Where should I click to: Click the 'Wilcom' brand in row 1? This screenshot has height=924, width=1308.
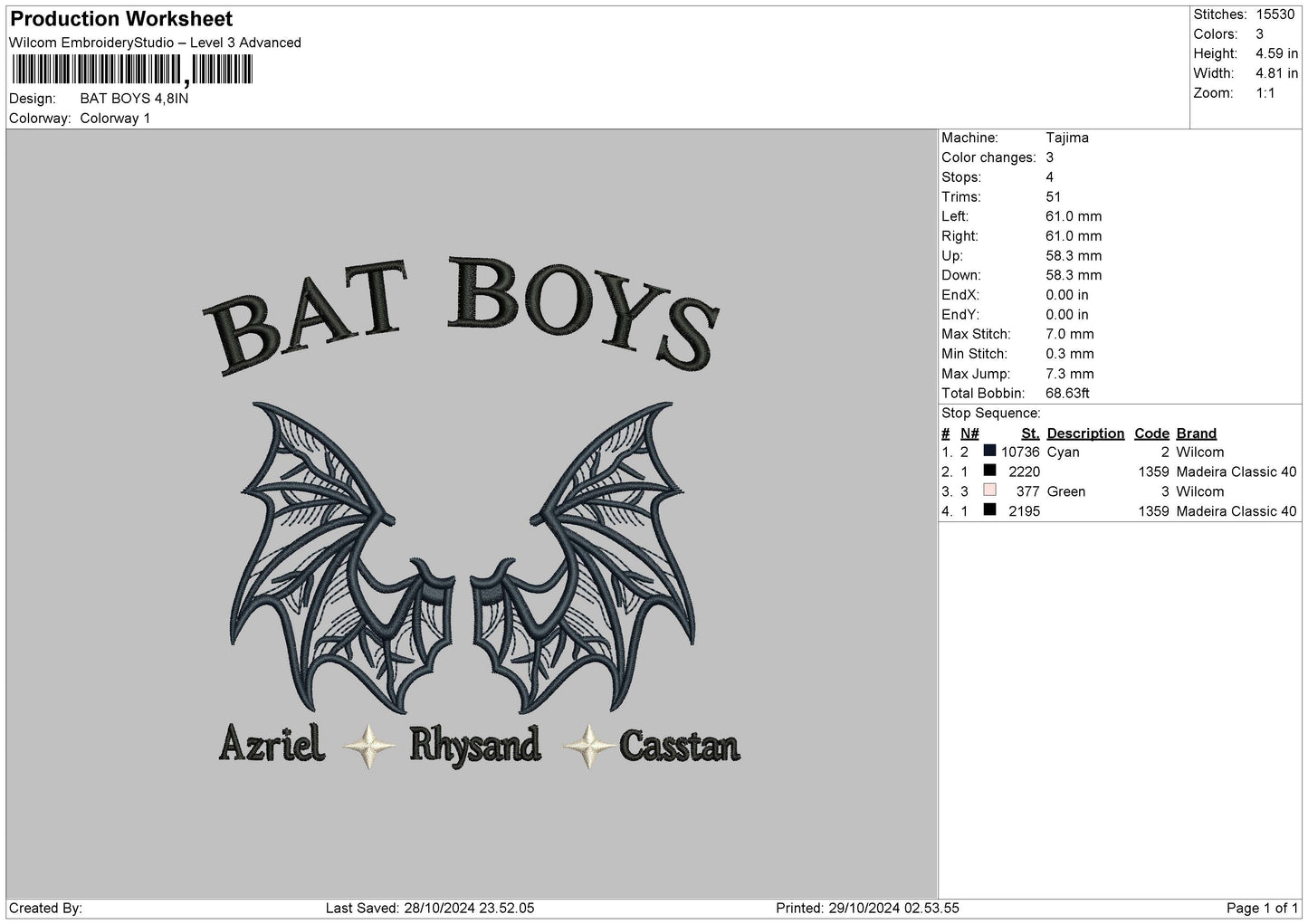1200,452
